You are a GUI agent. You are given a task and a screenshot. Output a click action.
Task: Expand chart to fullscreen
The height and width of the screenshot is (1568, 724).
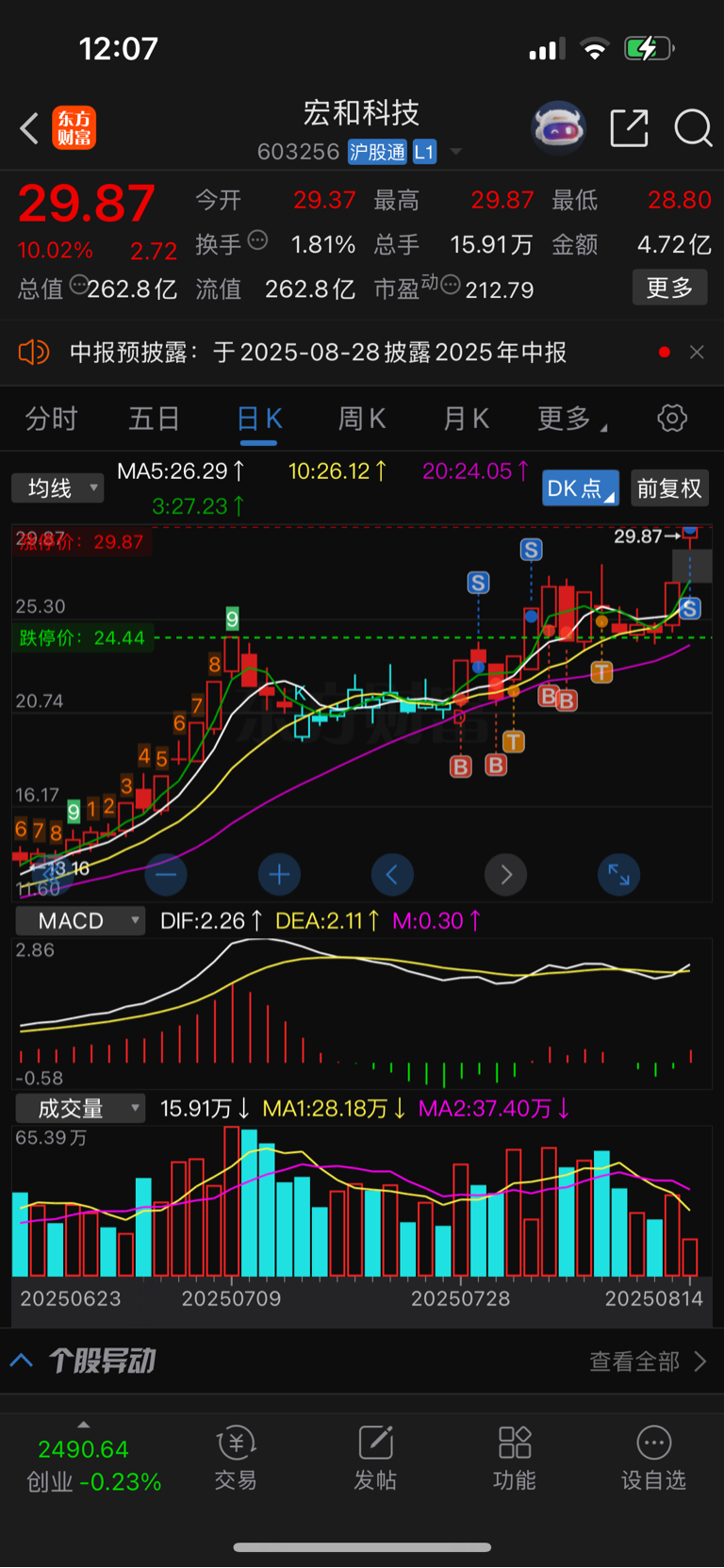click(619, 875)
